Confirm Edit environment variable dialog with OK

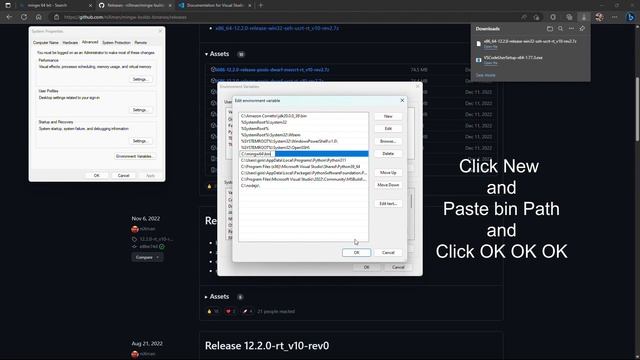click(x=356, y=253)
